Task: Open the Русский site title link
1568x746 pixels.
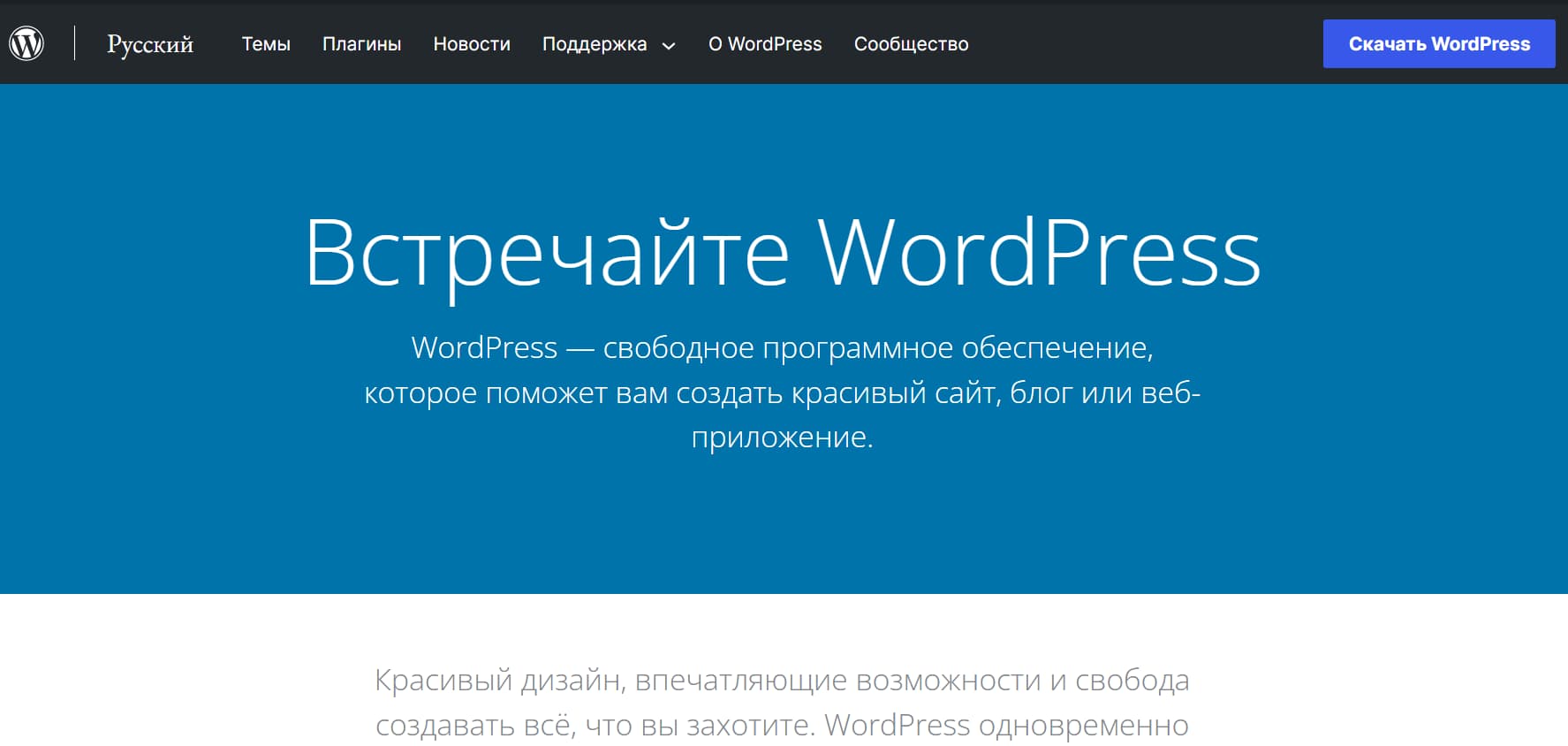Action: coord(150,44)
